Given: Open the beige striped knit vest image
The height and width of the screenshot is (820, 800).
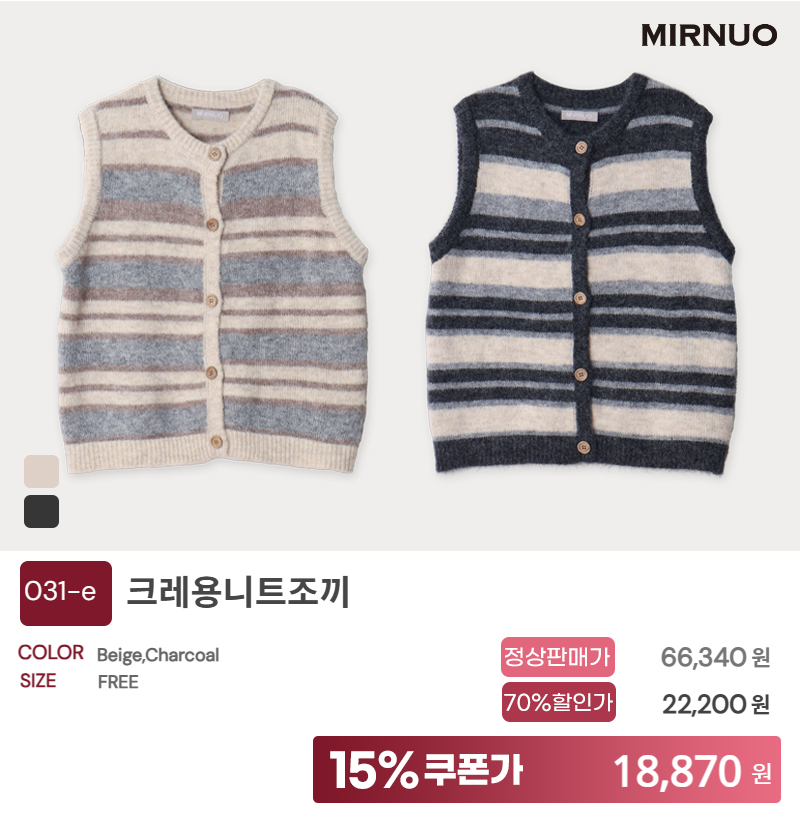Looking at the screenshot, I should tap(212, 275).
